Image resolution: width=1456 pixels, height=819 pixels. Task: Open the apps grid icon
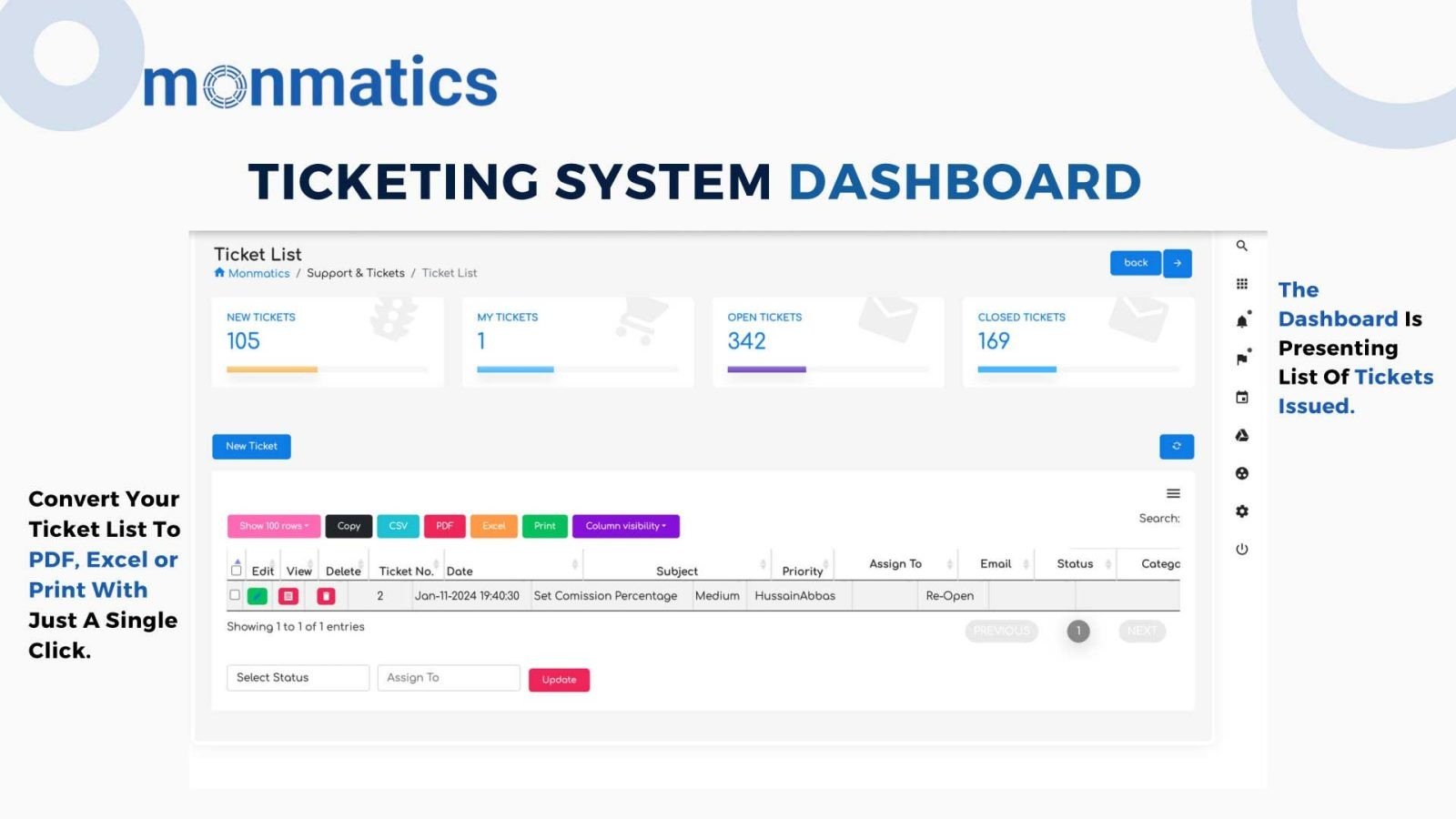coord(1241,284)
